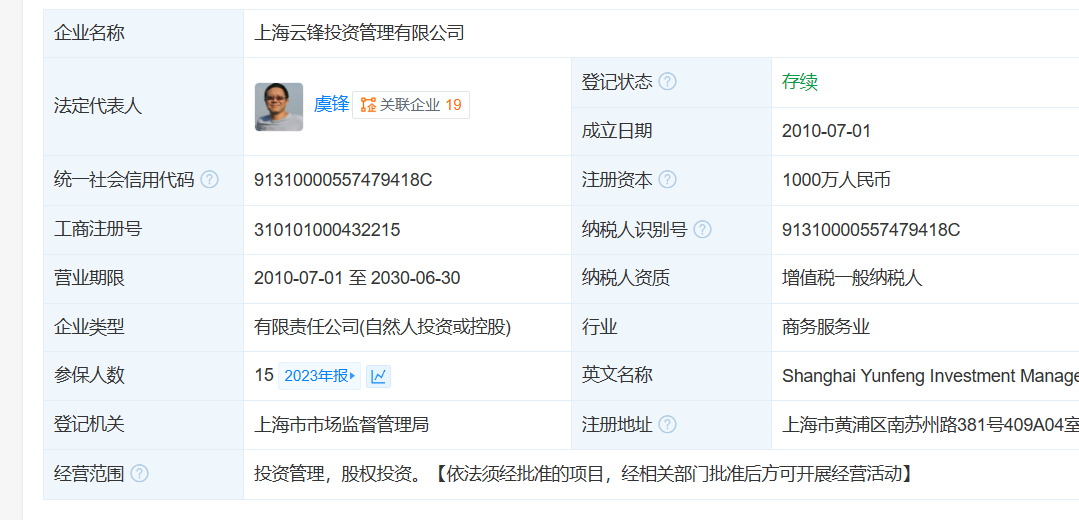Click the help icon next to 注册地址
Screen dimensions: 1079x520
point(667,424)
